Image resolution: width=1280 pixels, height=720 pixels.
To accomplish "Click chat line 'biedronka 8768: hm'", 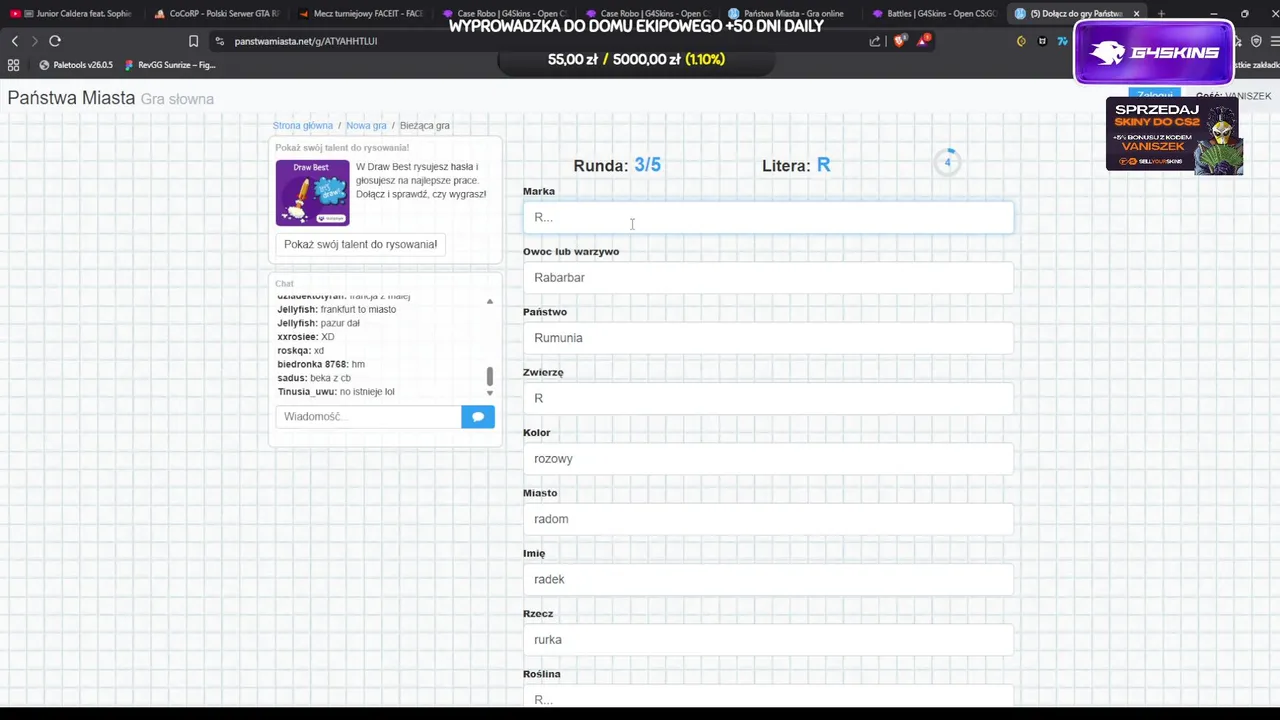I will click(x=321, y=364).
